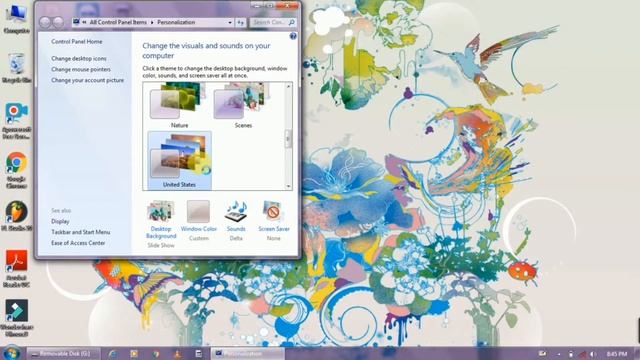Select the Nature theme
640x360 pixels.
tap(179, 106)
